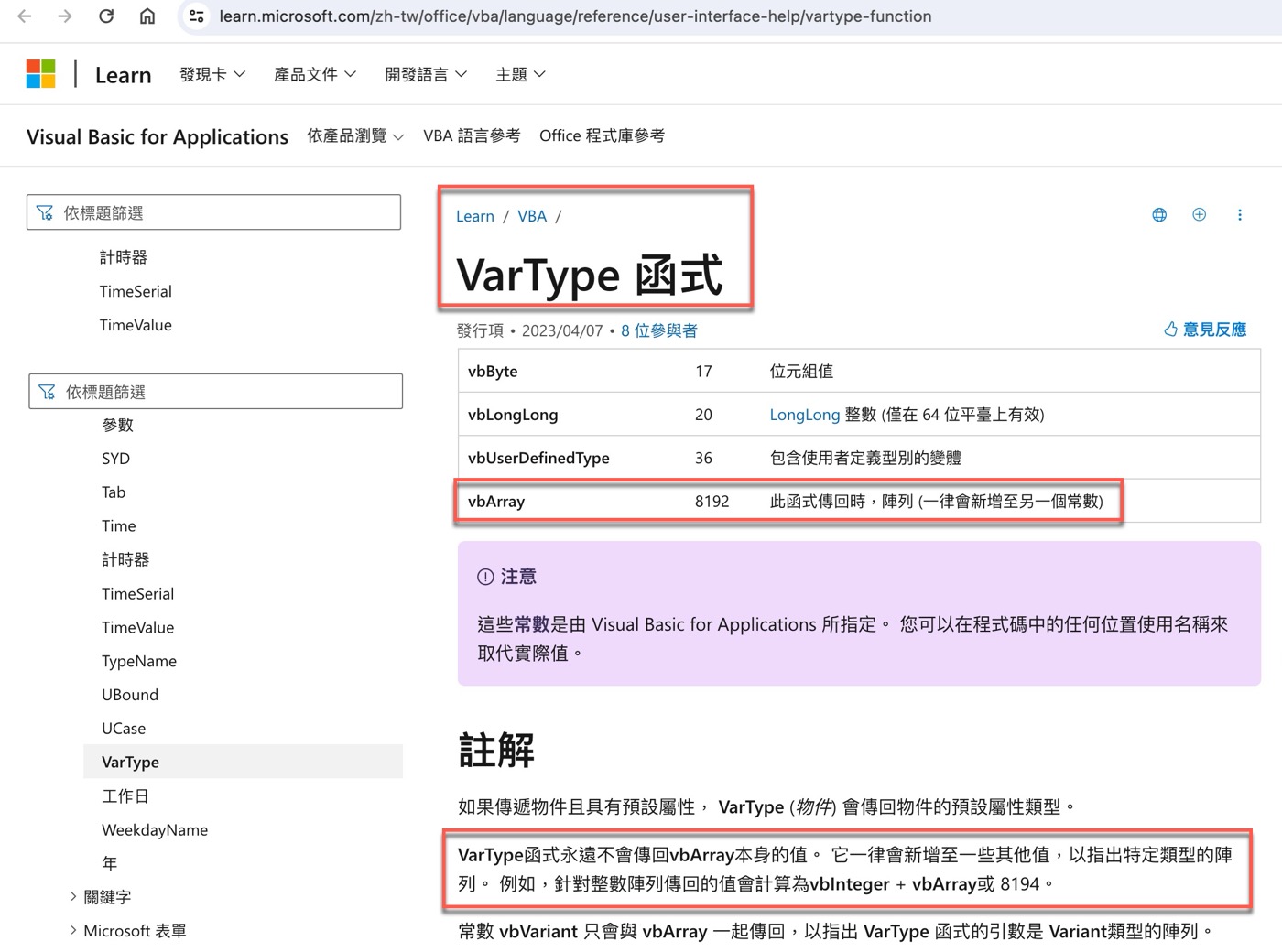Follow the LongLong hyperlink in the table

(804, 414)
